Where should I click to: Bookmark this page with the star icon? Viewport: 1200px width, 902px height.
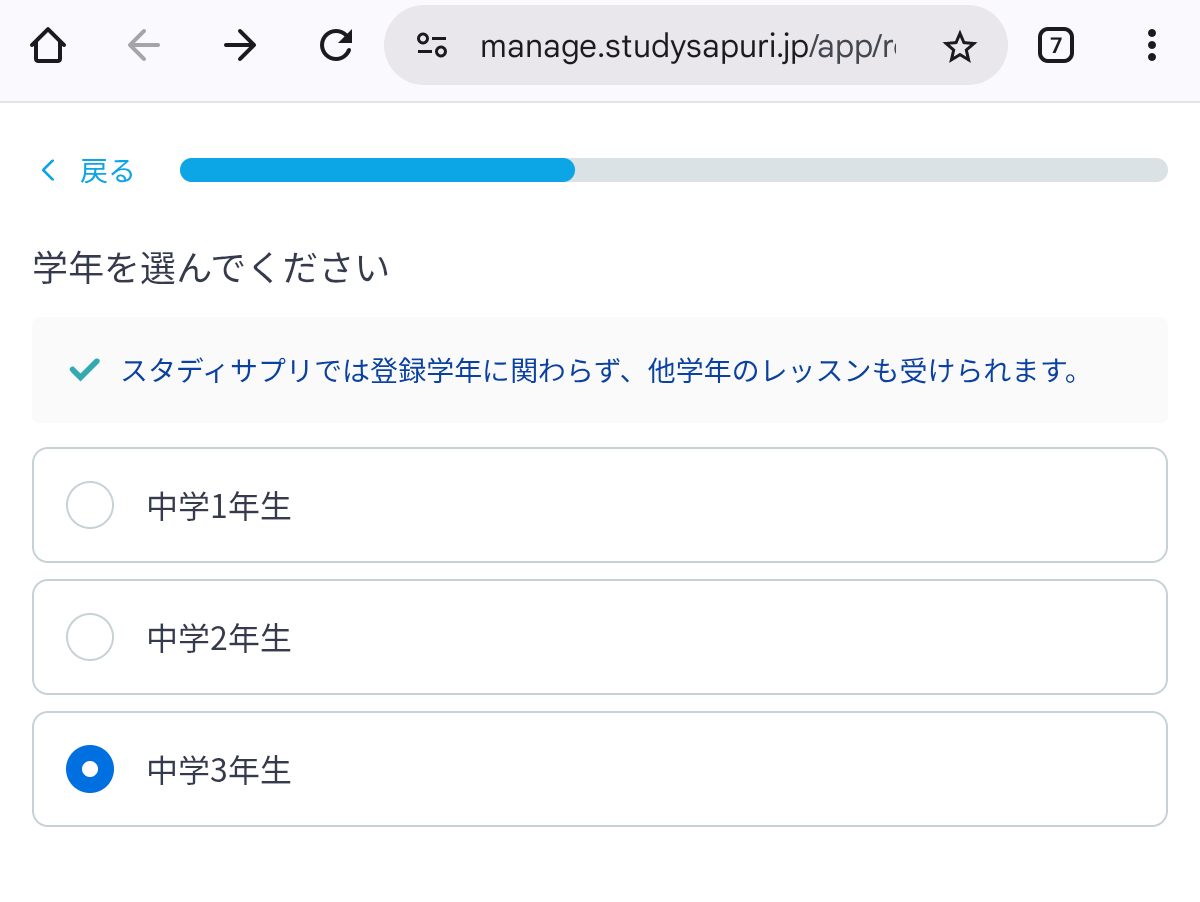[x=960, y=46]
